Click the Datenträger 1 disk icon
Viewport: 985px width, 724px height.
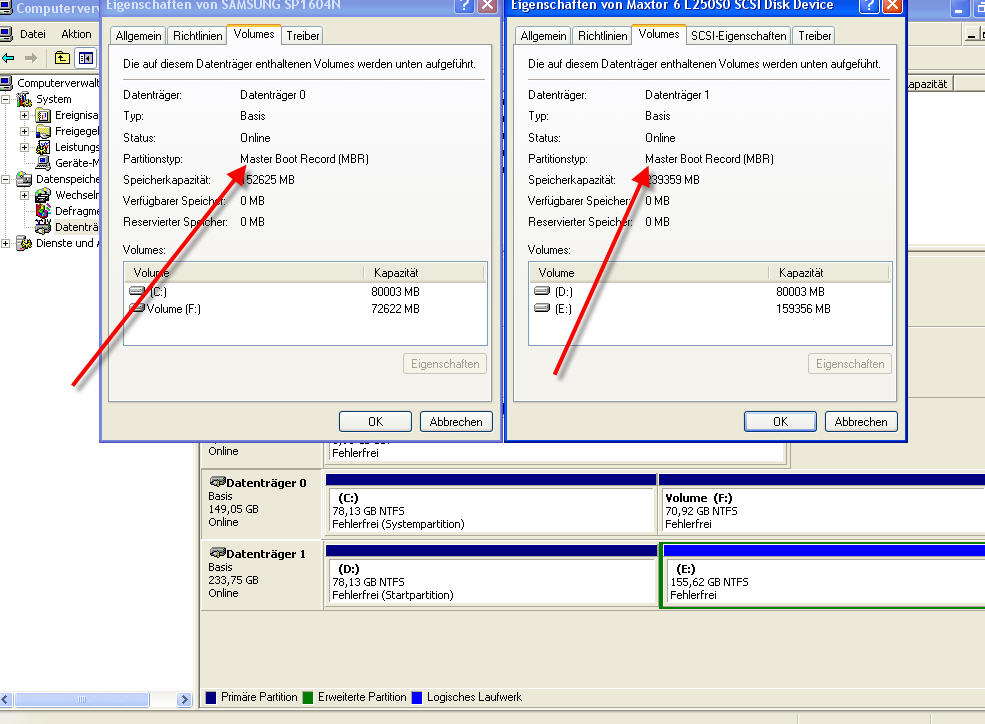pyautogui.click(x=217, y=553)
